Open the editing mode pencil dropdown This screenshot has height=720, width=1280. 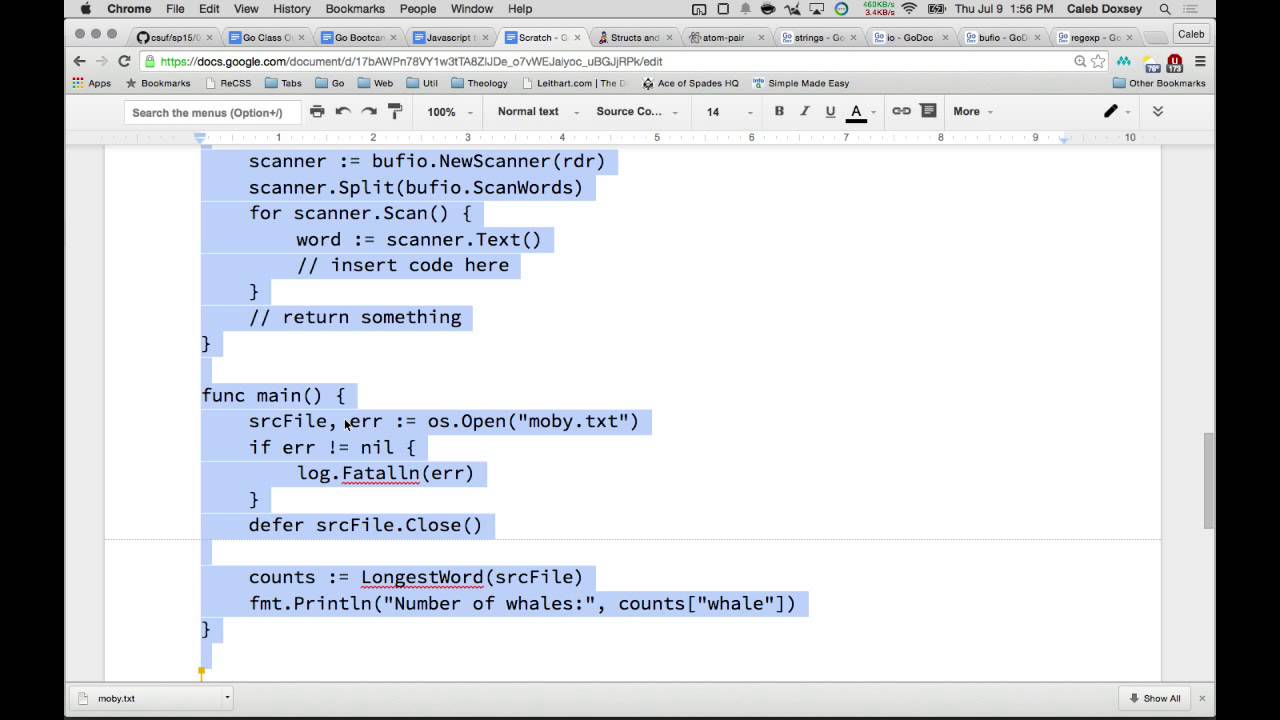1117,111
